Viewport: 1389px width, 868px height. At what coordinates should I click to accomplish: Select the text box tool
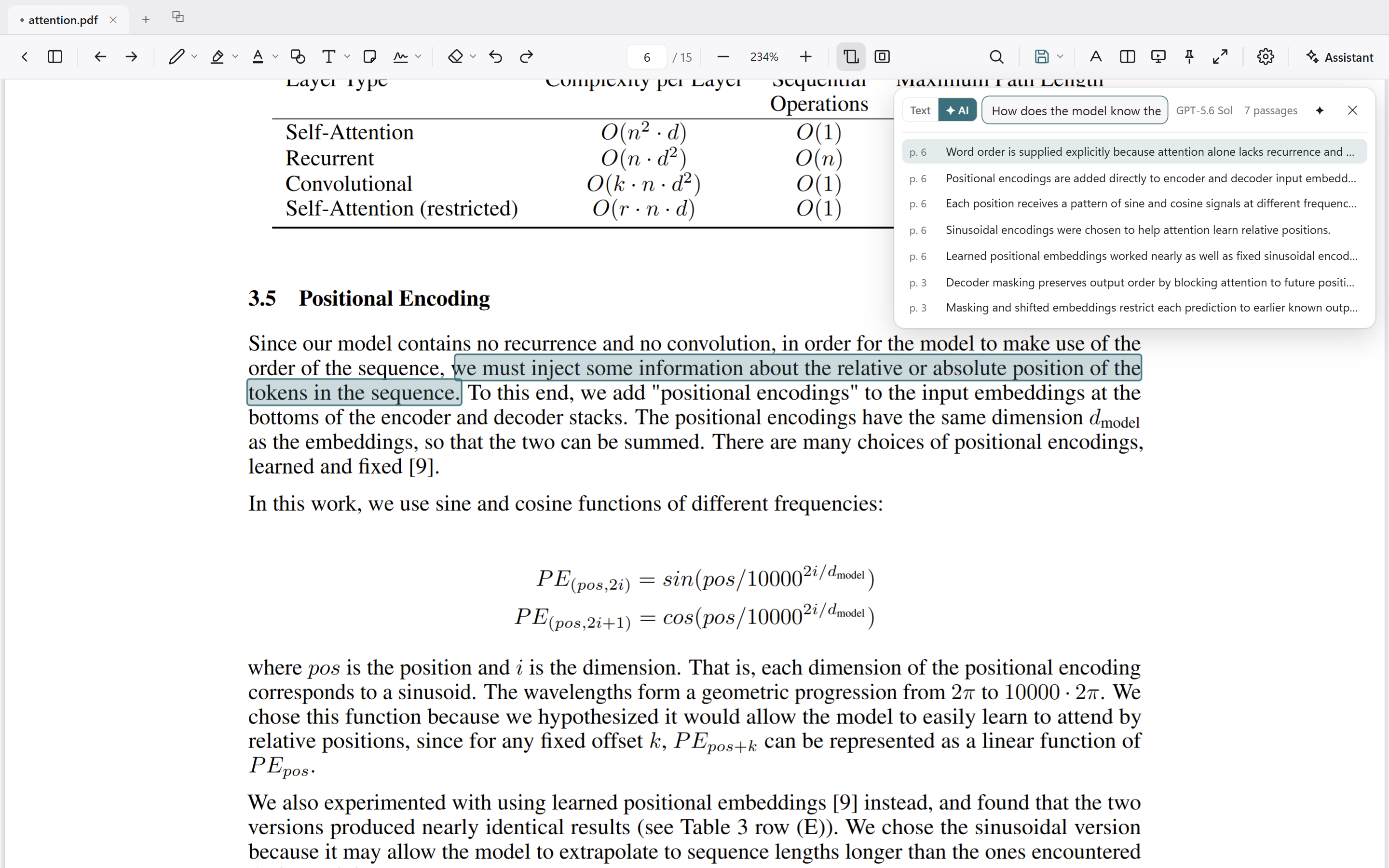tap(329, 57)
